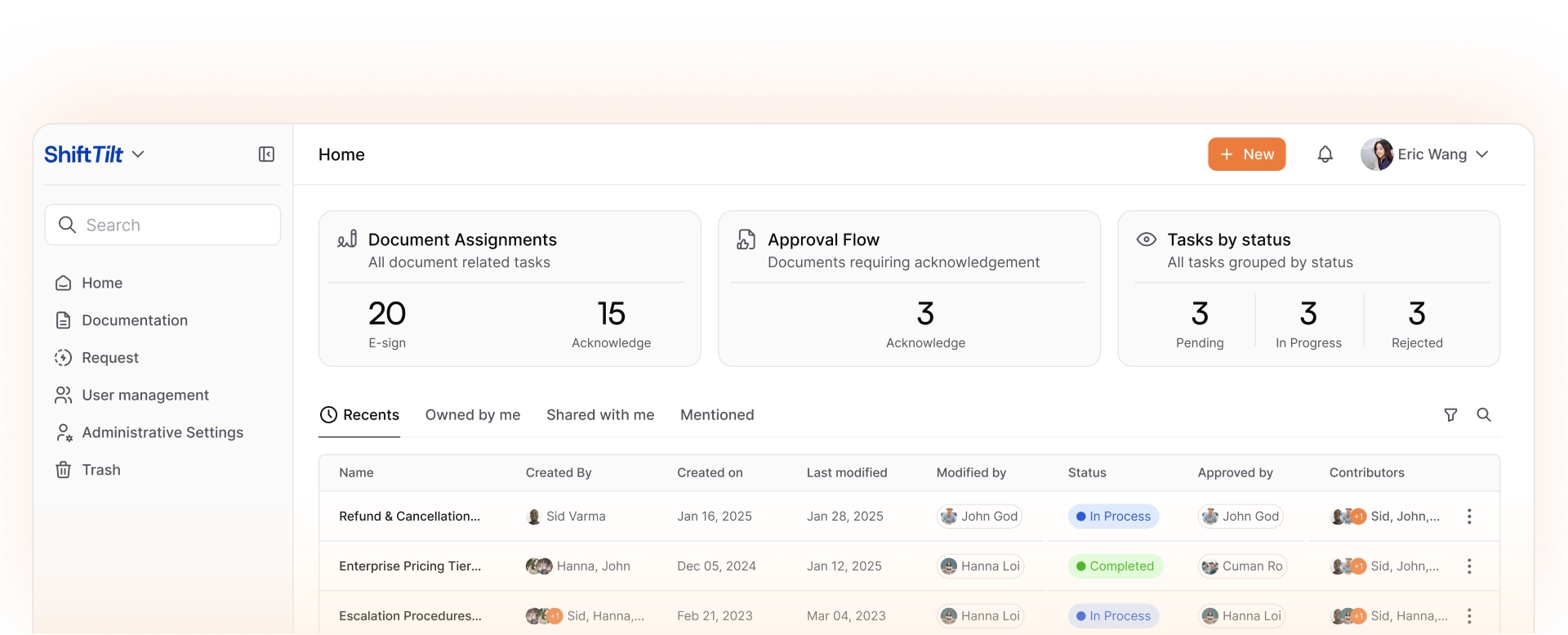
Task: Collapse the sidebar panel icon
Action: click(266, 154)
